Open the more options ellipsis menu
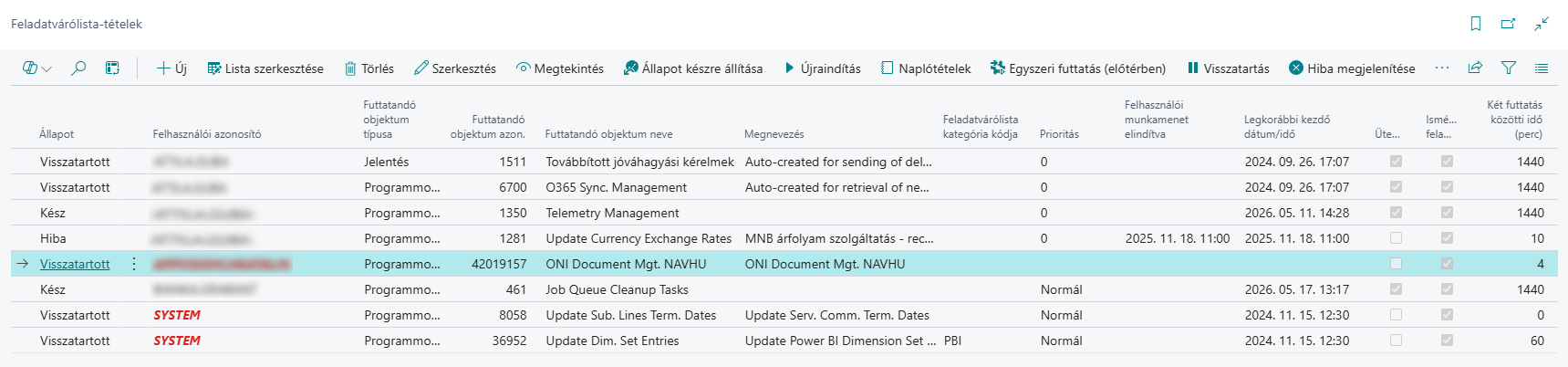Viewport: 1568px width, 367px height. tap(1442, 68)
